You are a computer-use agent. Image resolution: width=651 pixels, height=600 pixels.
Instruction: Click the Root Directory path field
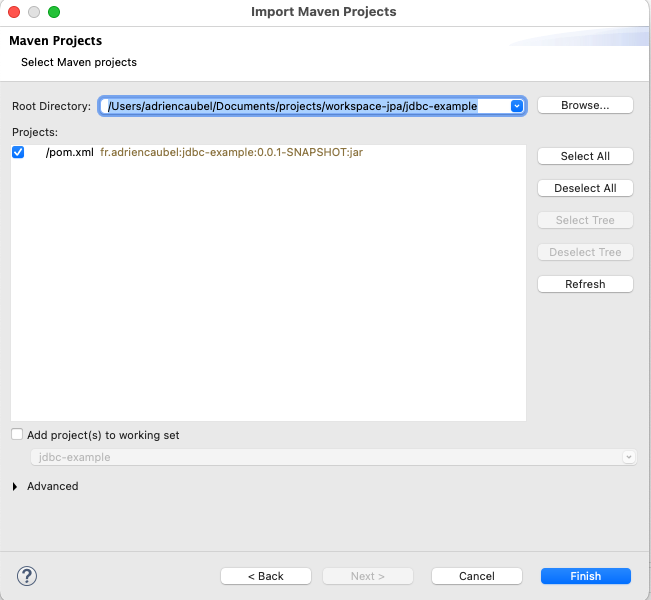pyautogui.click(x=300, y=105)
